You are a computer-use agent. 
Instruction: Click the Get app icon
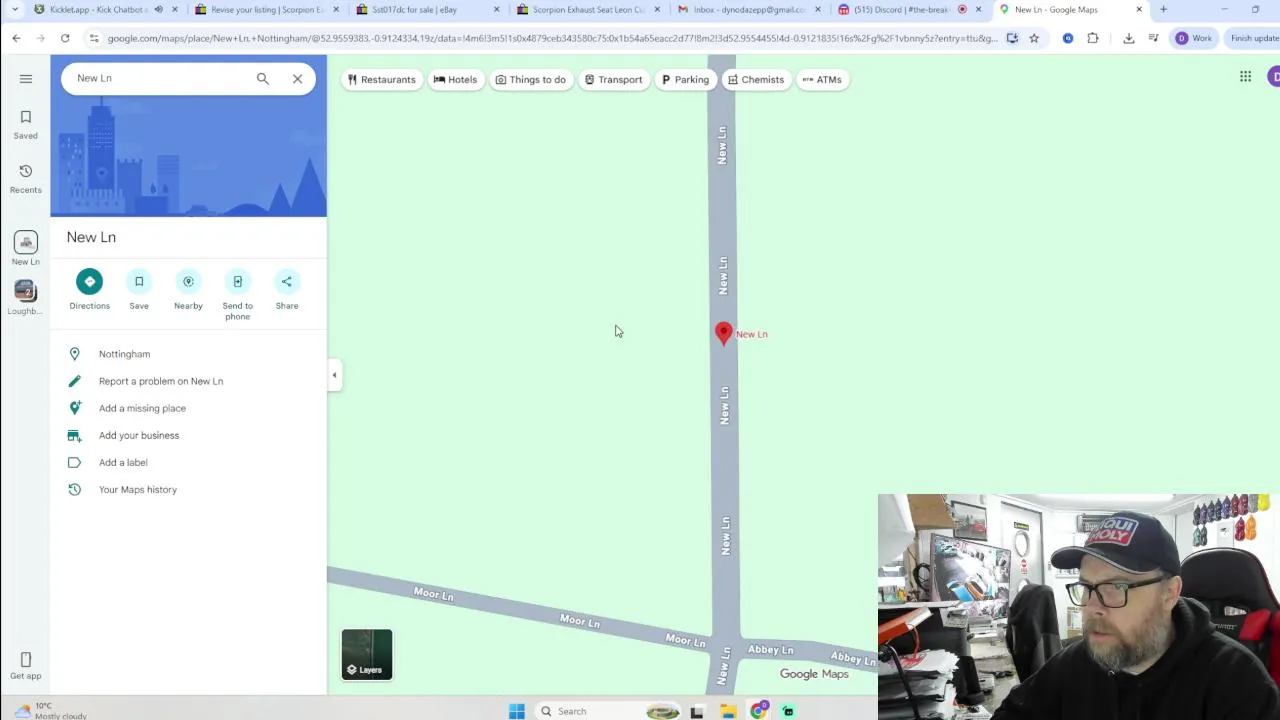point(26,665)
